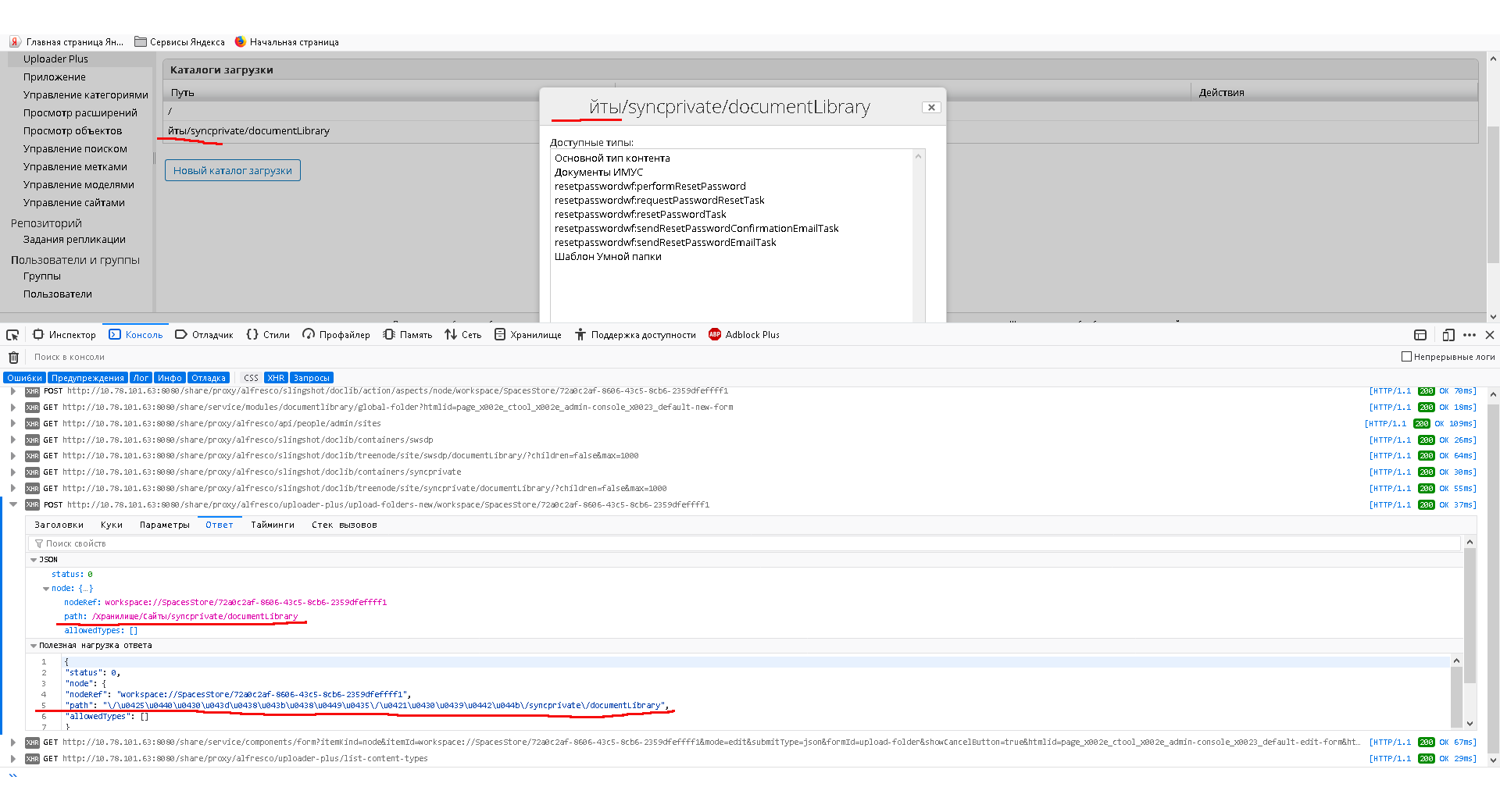Switch to the Куки request tab
Image resolution: width=1500 pixels, height=812 pixels.
[x=112, y=525]
